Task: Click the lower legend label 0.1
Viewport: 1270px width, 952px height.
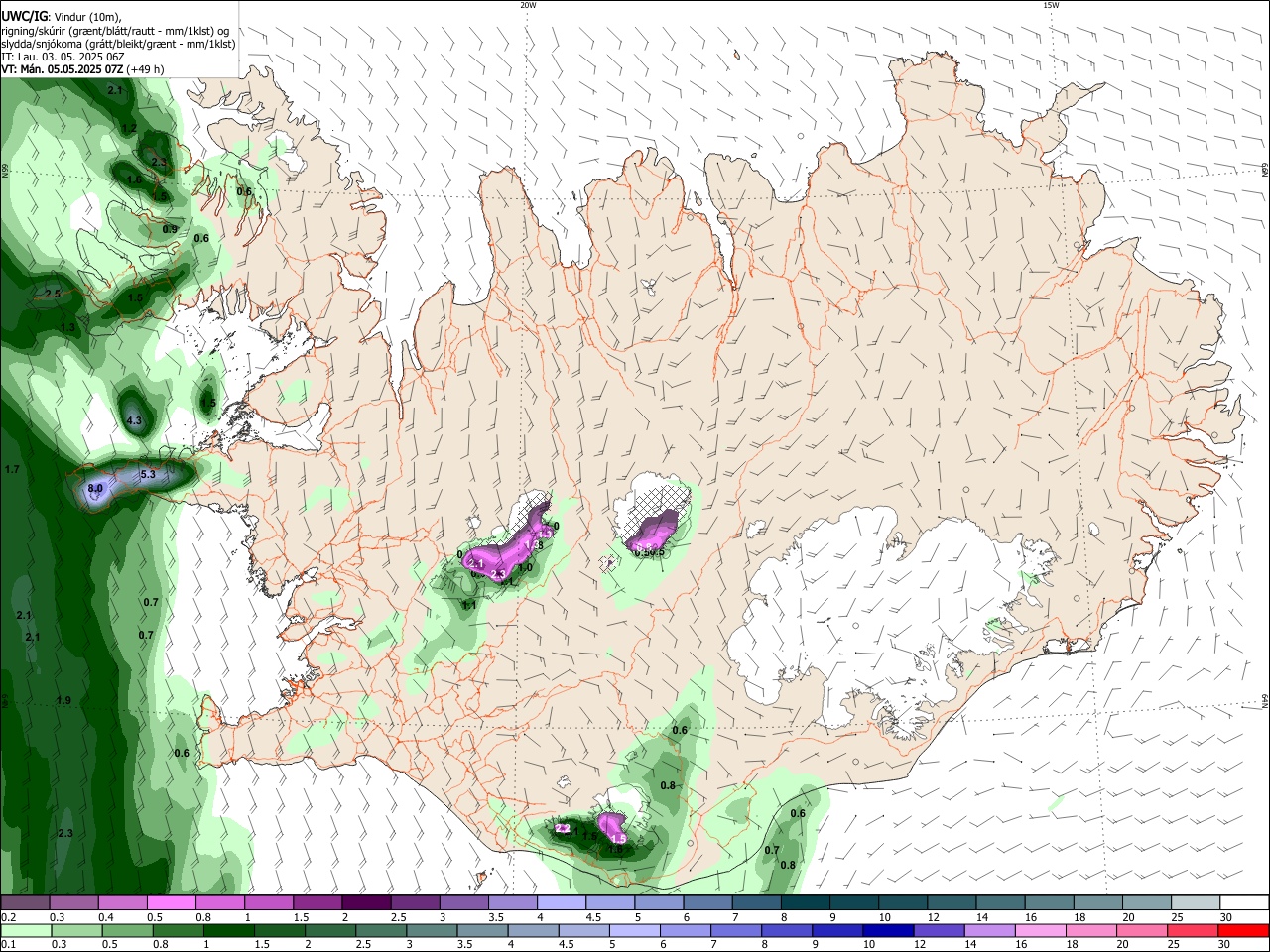Action: pos(10,946)
